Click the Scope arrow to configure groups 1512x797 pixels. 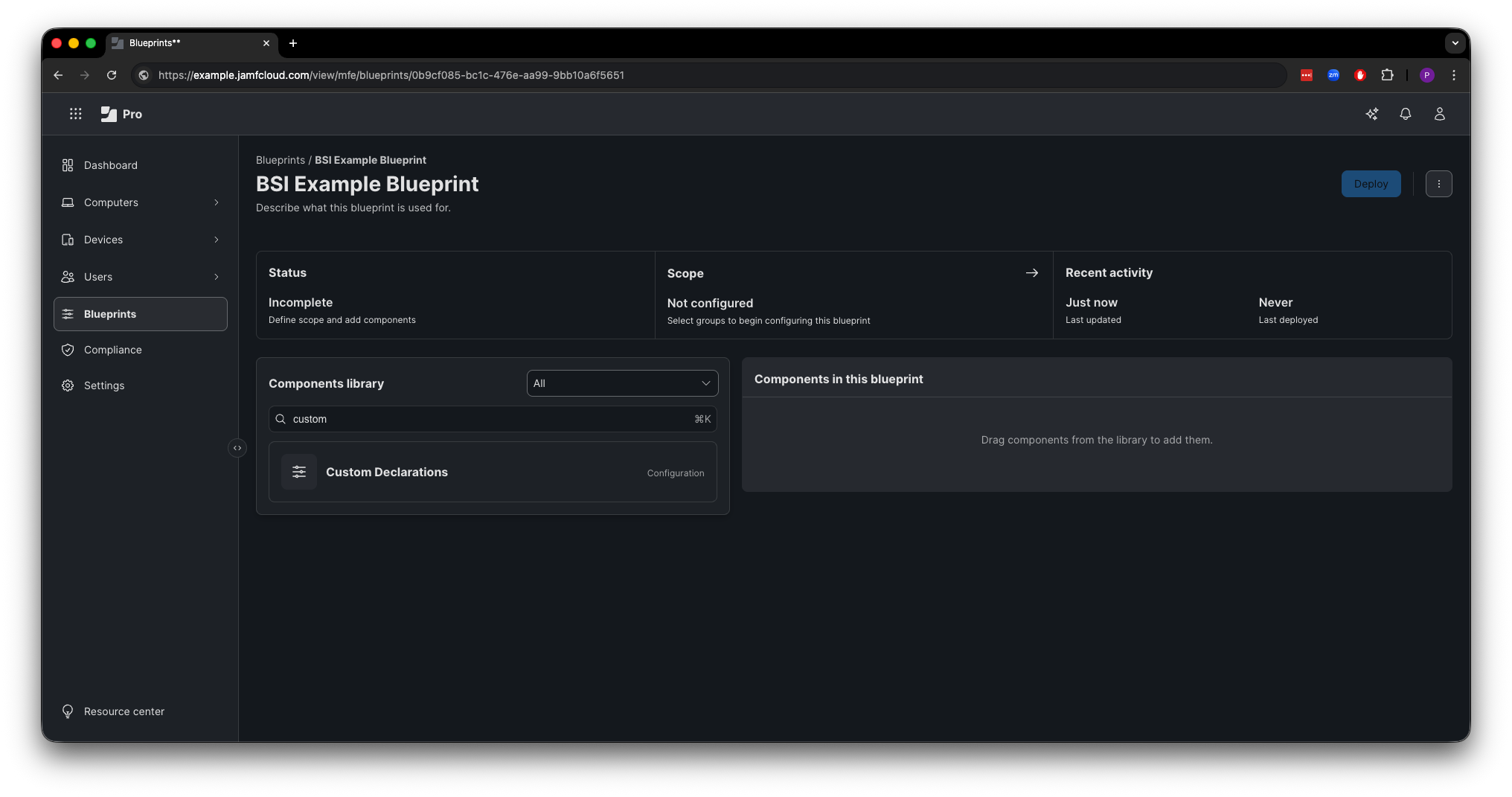tap(1032, 272)
